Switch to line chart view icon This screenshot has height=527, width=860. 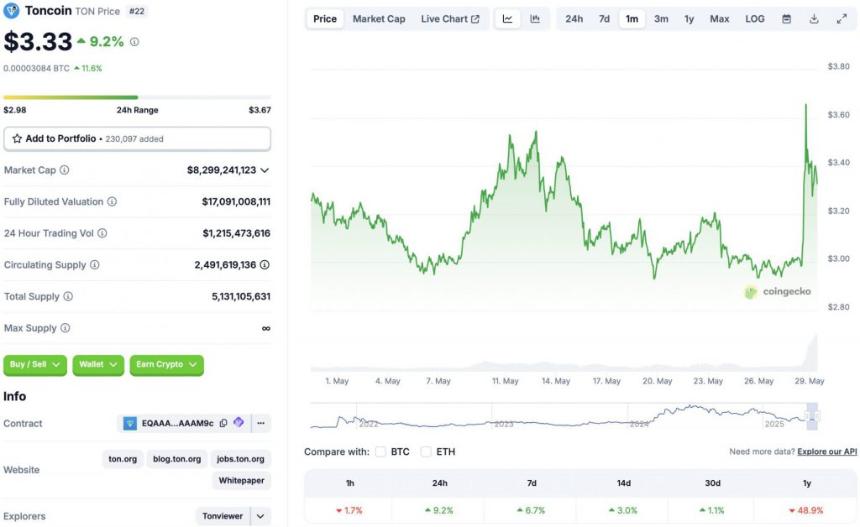pyautogui.click(x=508, y=19)
